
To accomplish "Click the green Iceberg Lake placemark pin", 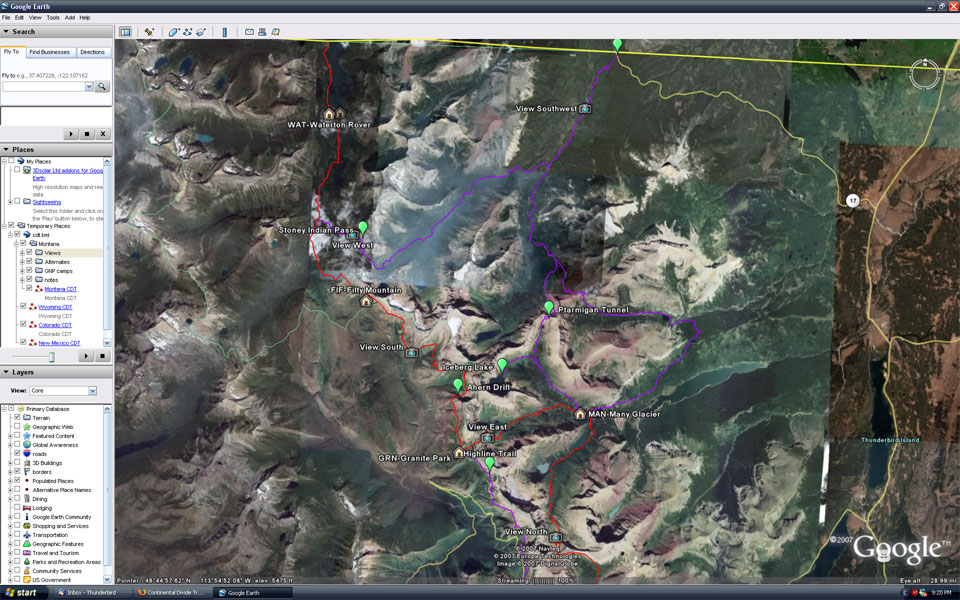I will pyautogui.click(x=502, y=366).
